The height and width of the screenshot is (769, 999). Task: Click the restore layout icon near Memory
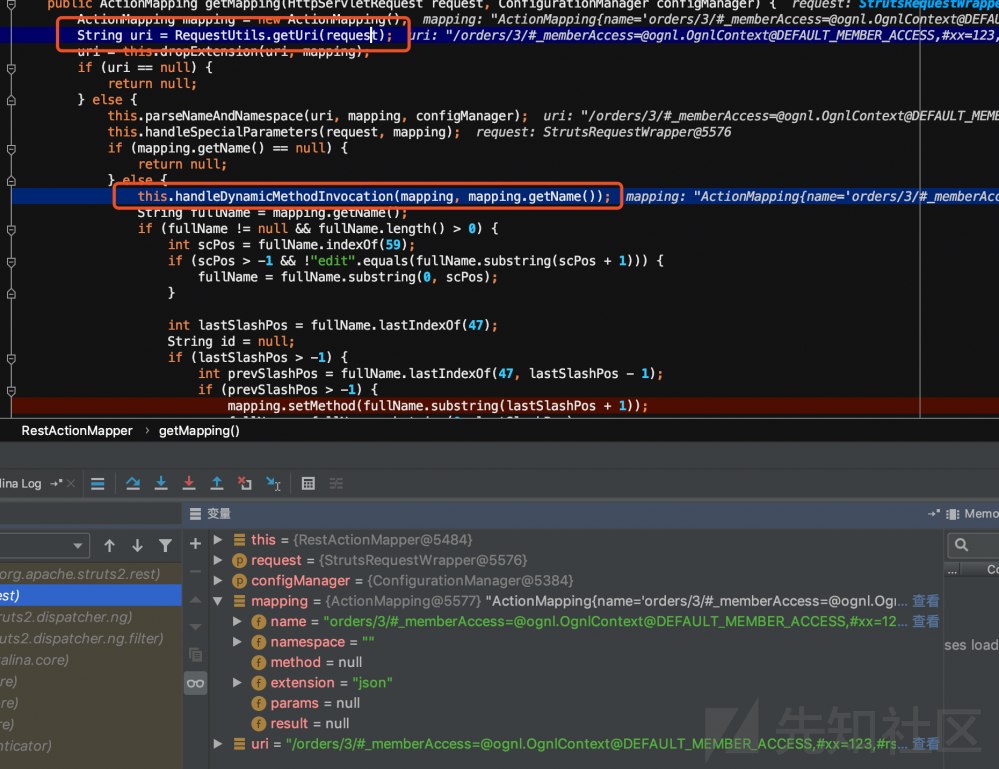934,514
